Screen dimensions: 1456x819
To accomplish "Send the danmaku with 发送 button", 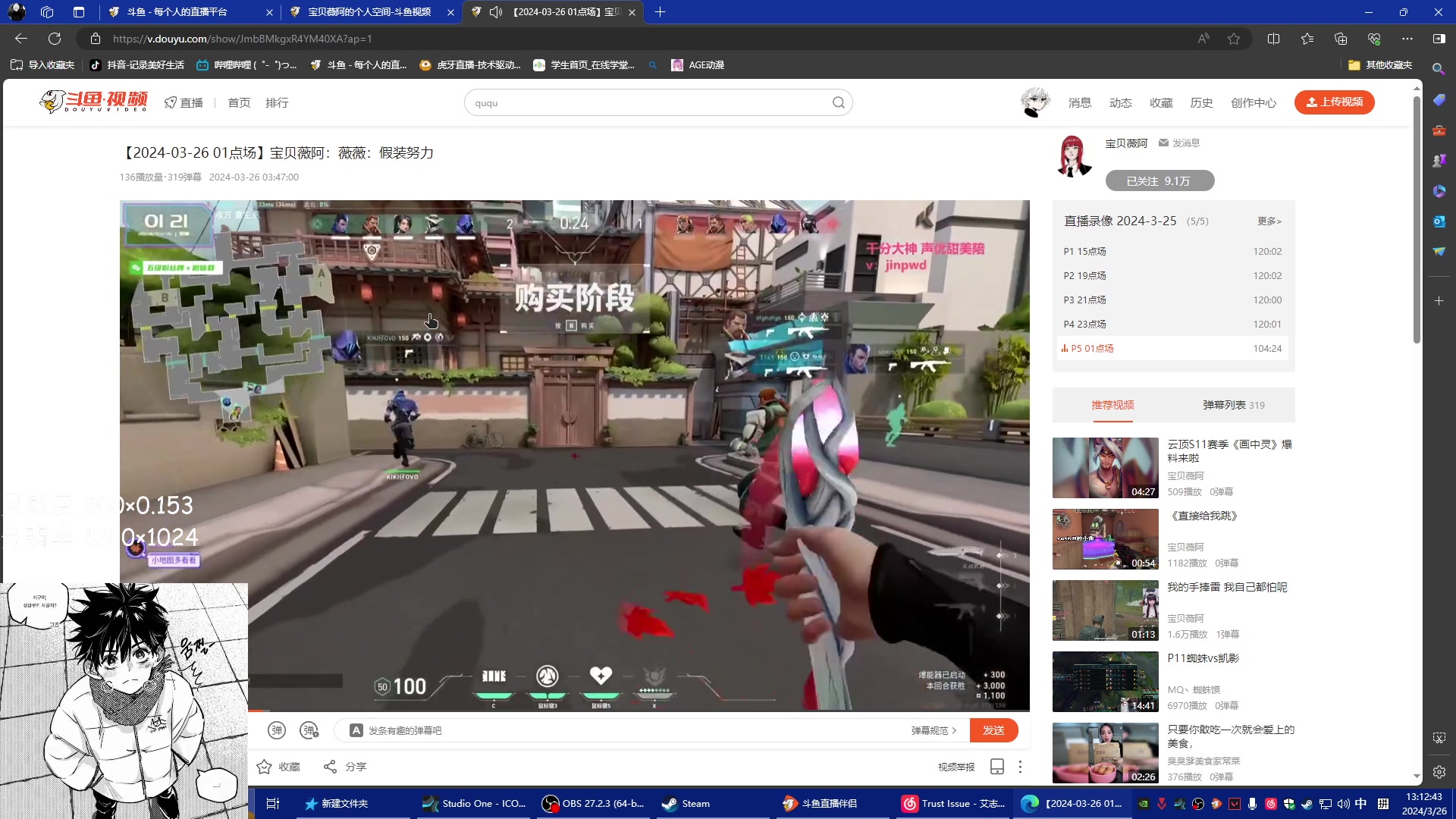I will (993, 730).
